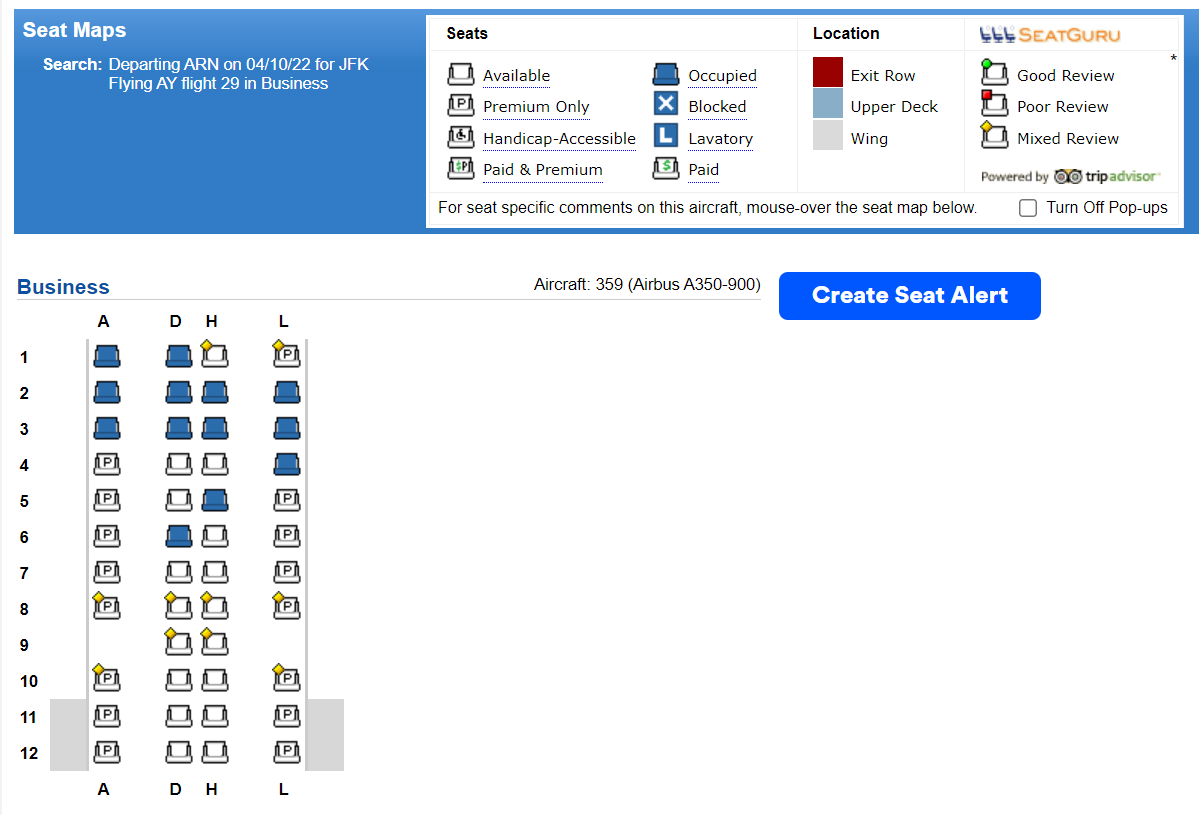Image resolution: width=1204 pixels, height=815 pixels.
Task: Click occupied seat 6D
Action: (x=179, y=536)
